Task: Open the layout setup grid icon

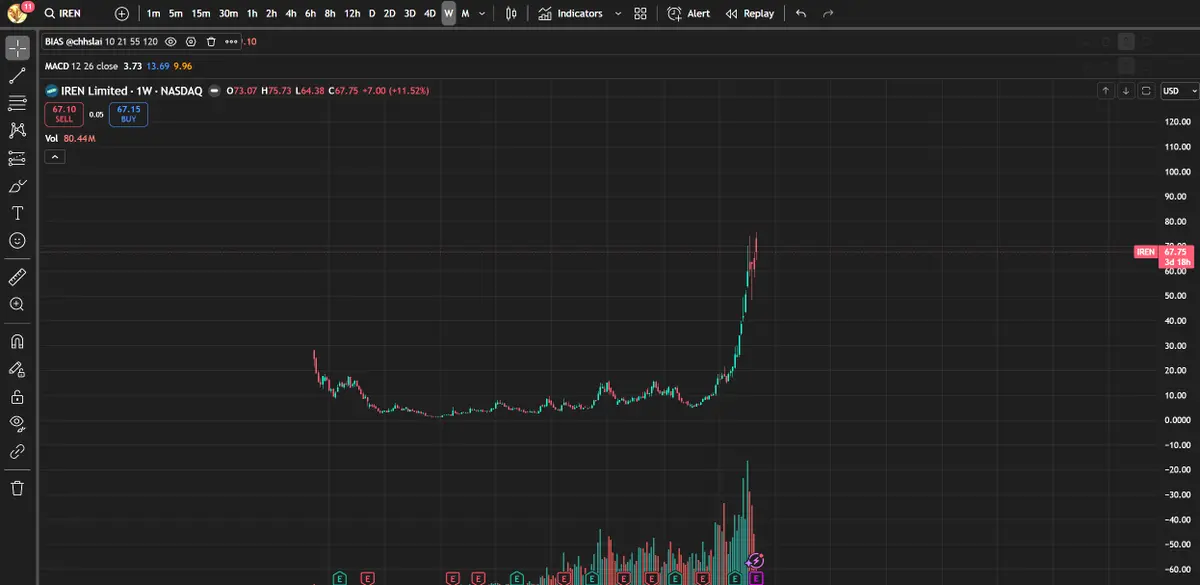Action: (x=640, y=14)
